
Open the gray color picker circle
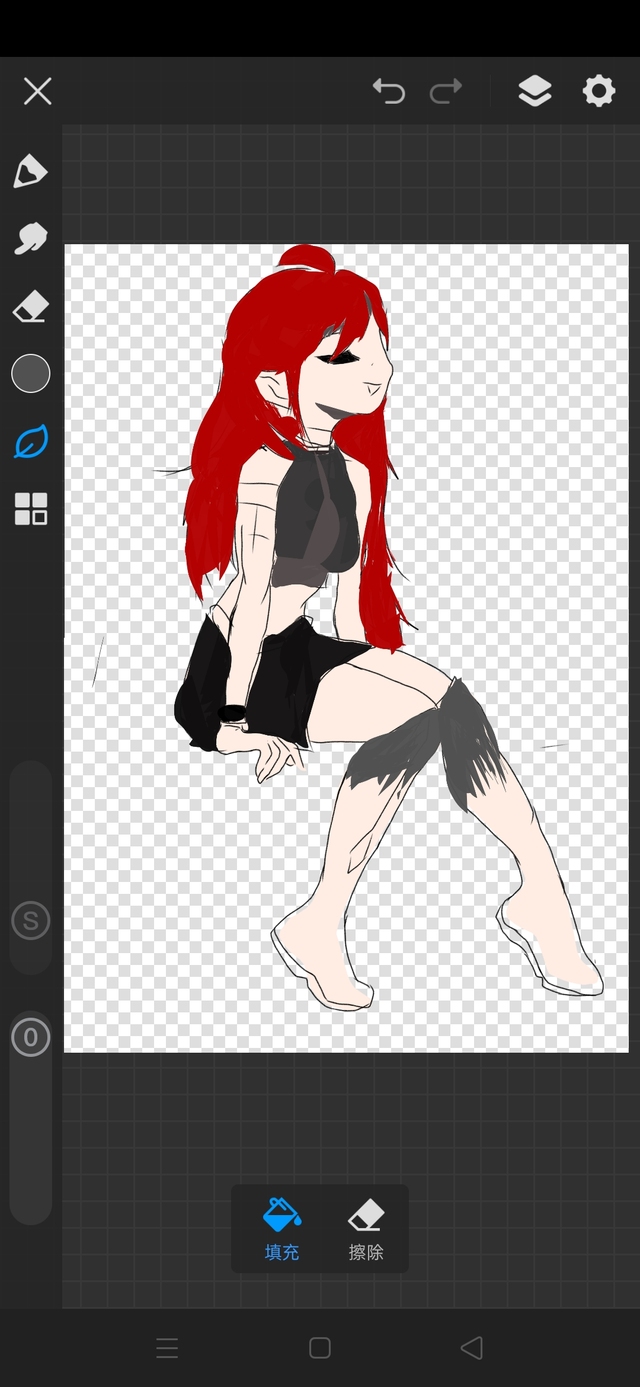31,374
